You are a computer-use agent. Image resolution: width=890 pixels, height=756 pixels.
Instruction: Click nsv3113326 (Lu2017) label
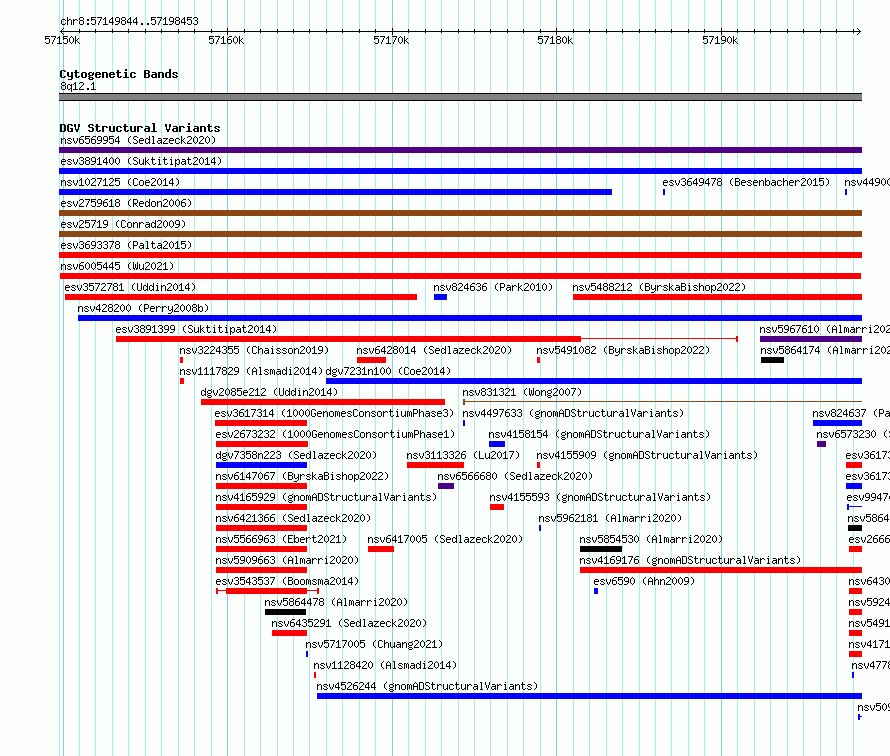click(x=463, y=455)
